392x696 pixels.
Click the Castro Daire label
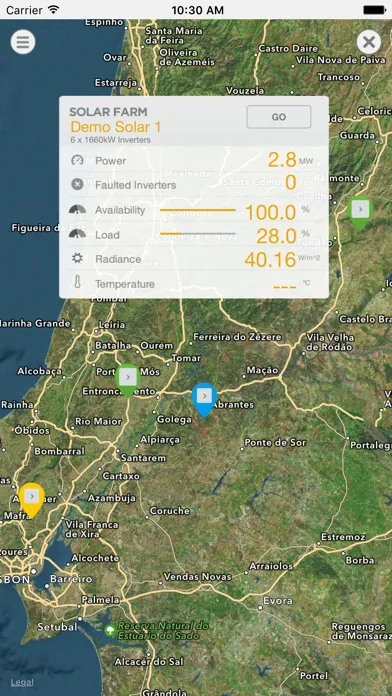[289, 48]
